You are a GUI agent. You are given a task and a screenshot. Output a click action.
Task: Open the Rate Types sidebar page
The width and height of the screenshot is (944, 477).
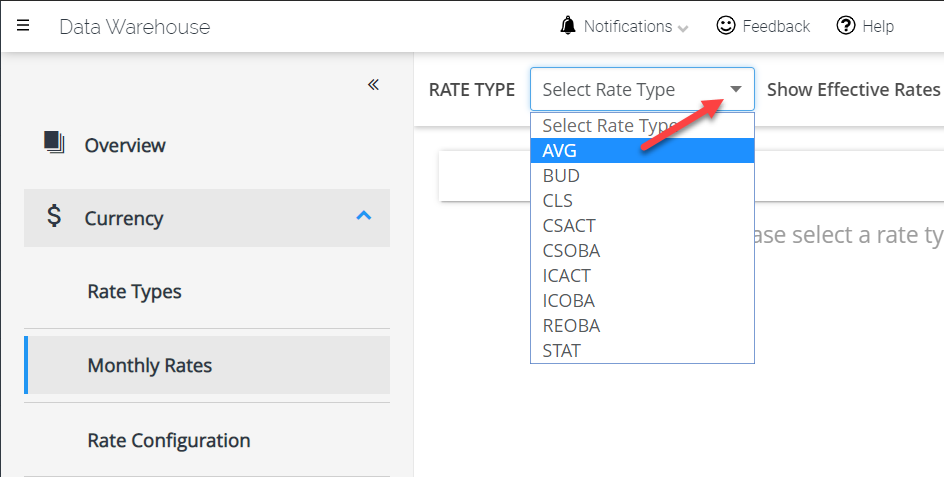coord(135,292)
